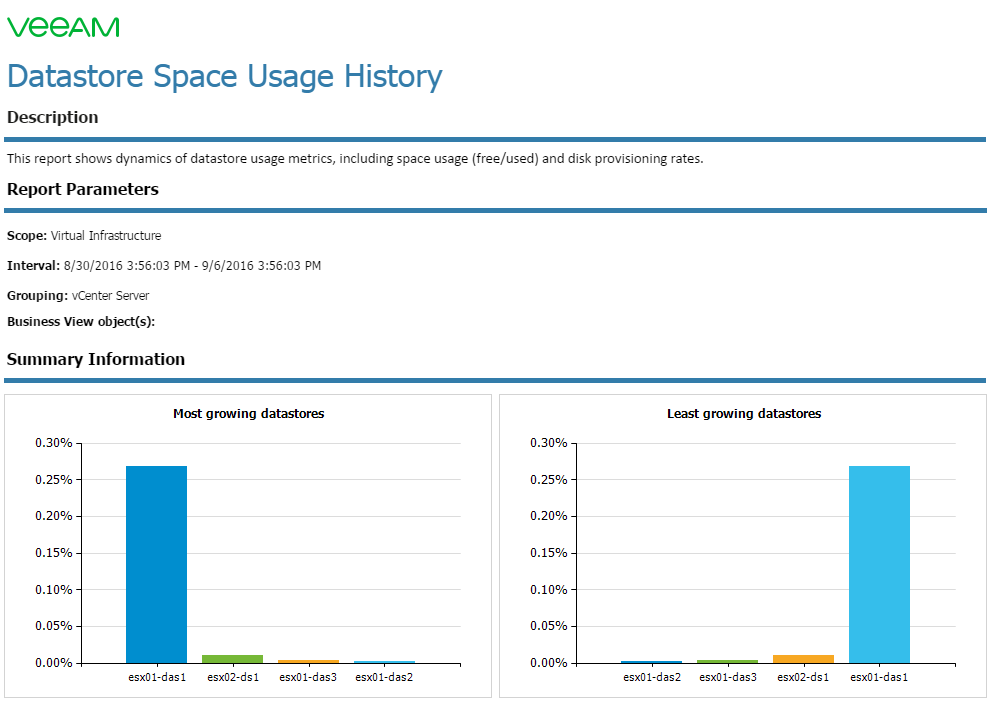Click the orange esx01-das3 bar in Most growing chart

[308, 661]
